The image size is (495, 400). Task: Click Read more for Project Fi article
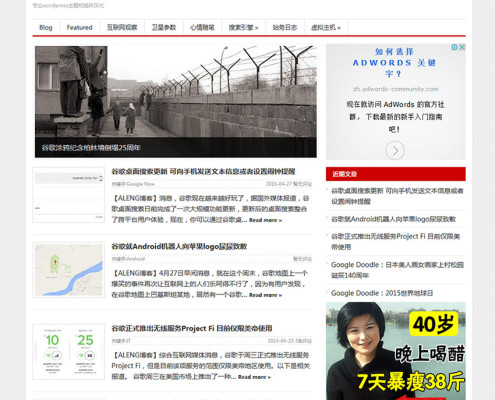coord(254,377)
